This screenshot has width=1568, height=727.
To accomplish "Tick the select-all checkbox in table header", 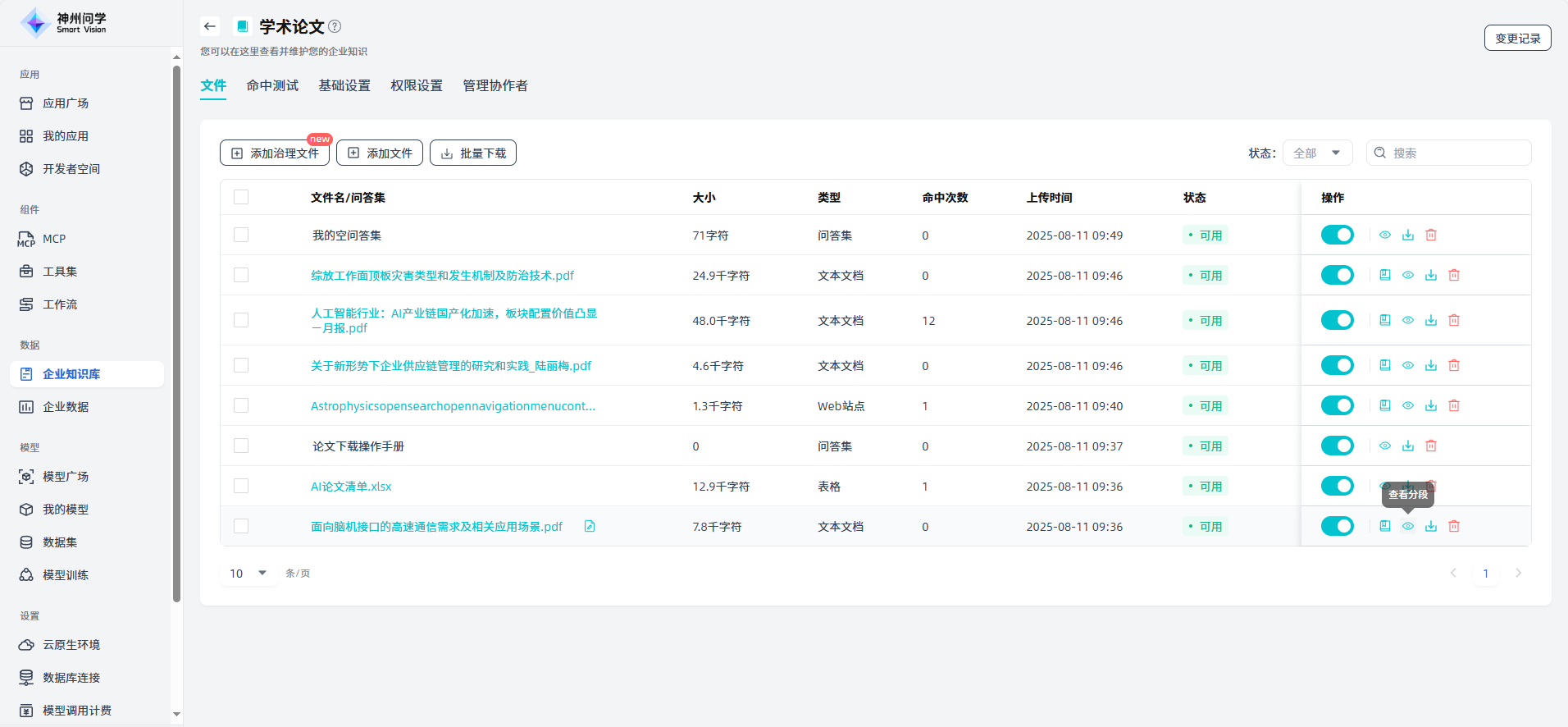I will 241,197.
